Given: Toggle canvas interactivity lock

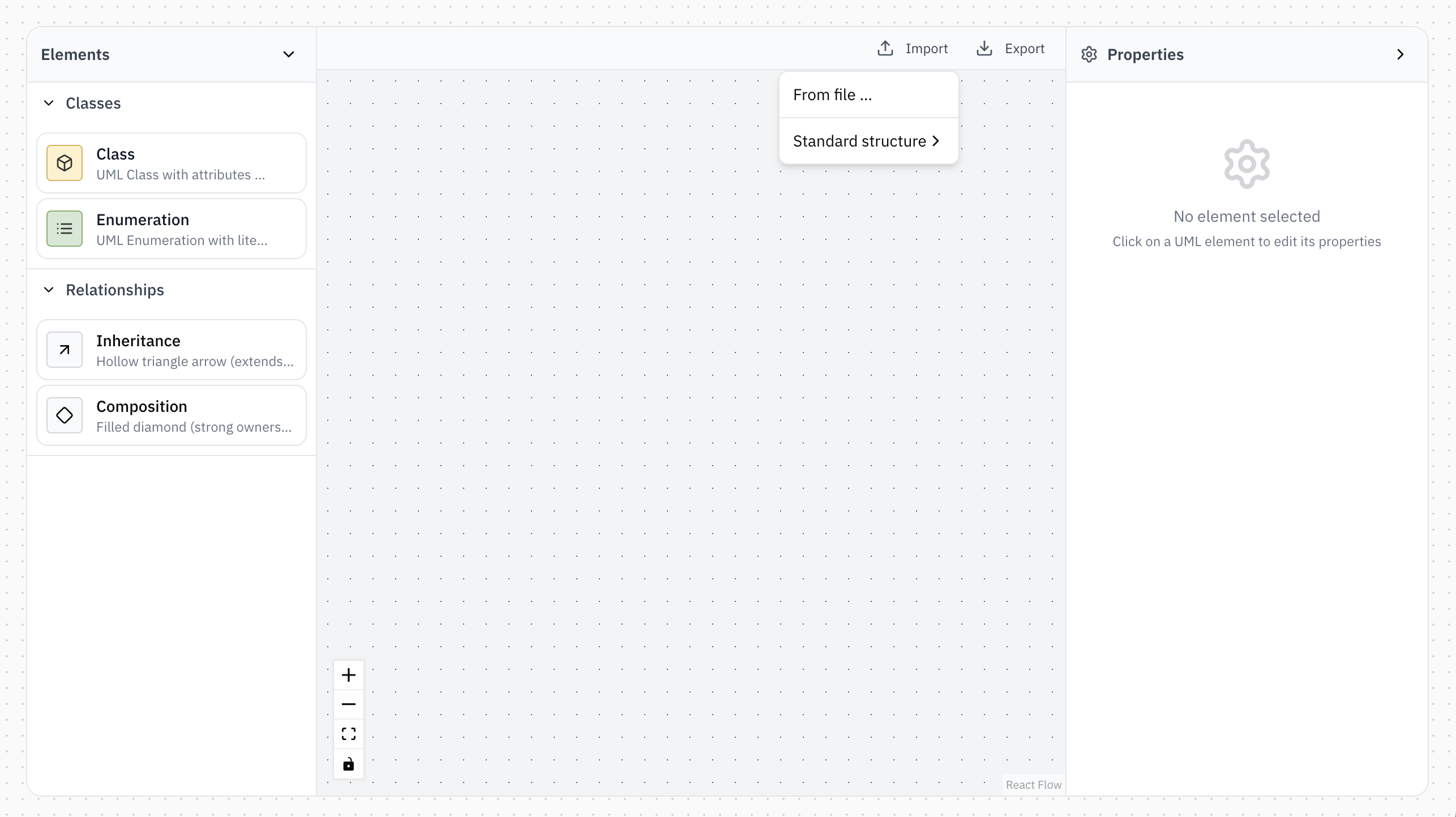Looking at the screenshot, I should pyautogui.click(x=349, y=764).
